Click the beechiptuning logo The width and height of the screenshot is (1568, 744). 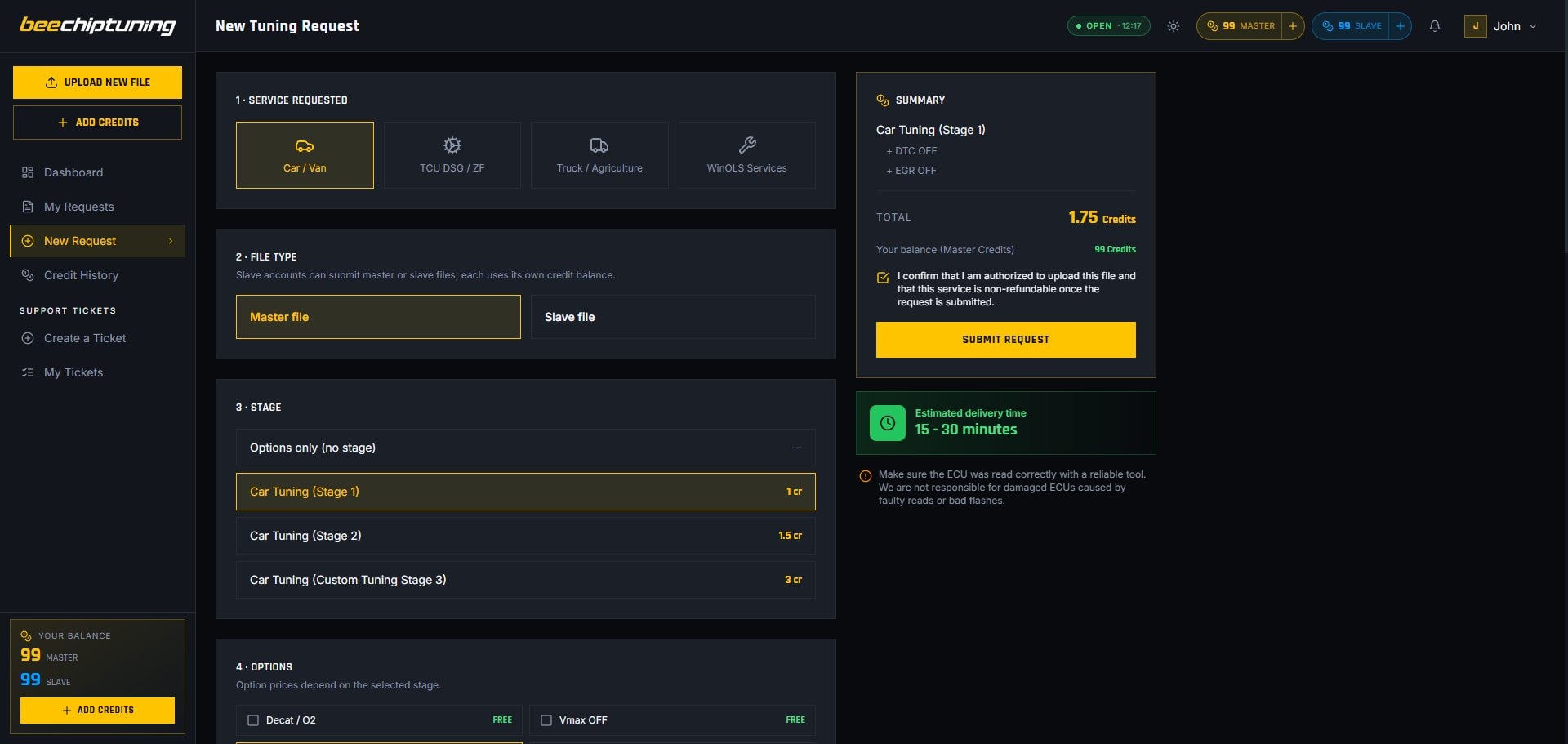click(x=97, y=25)
